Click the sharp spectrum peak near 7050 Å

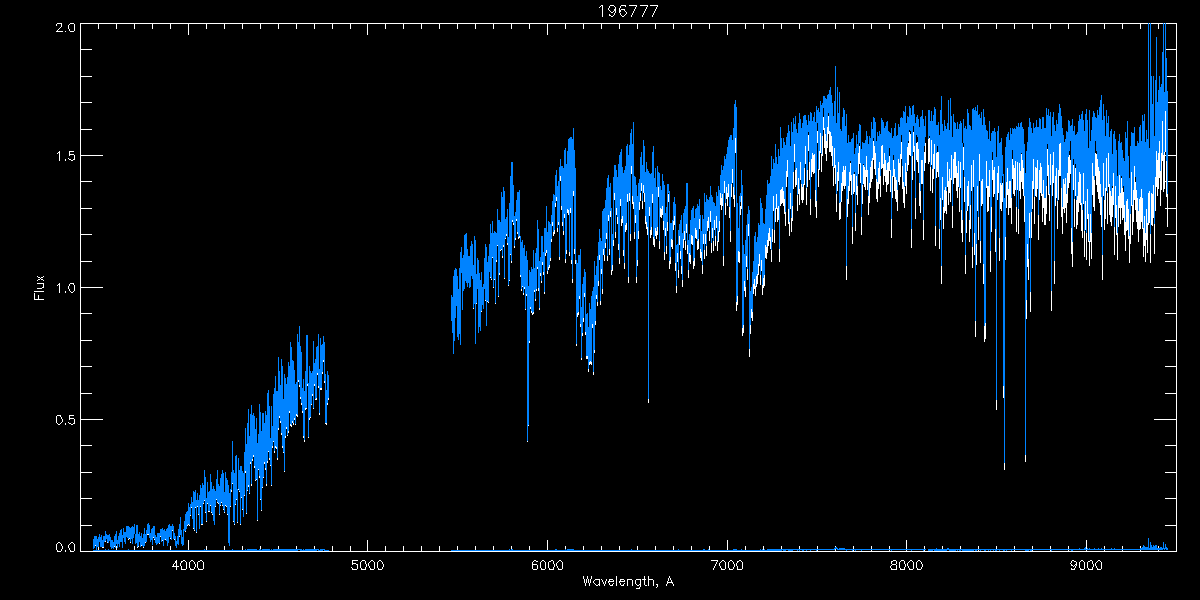pyautogui.click(x=736, y=102)
